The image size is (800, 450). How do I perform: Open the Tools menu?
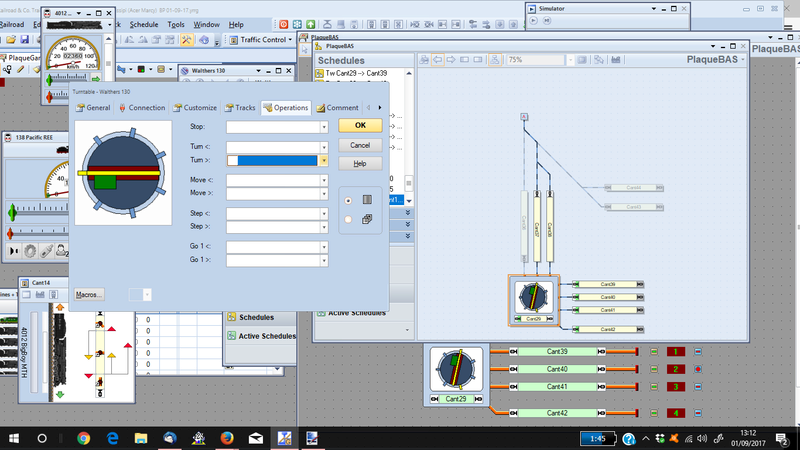176,24
